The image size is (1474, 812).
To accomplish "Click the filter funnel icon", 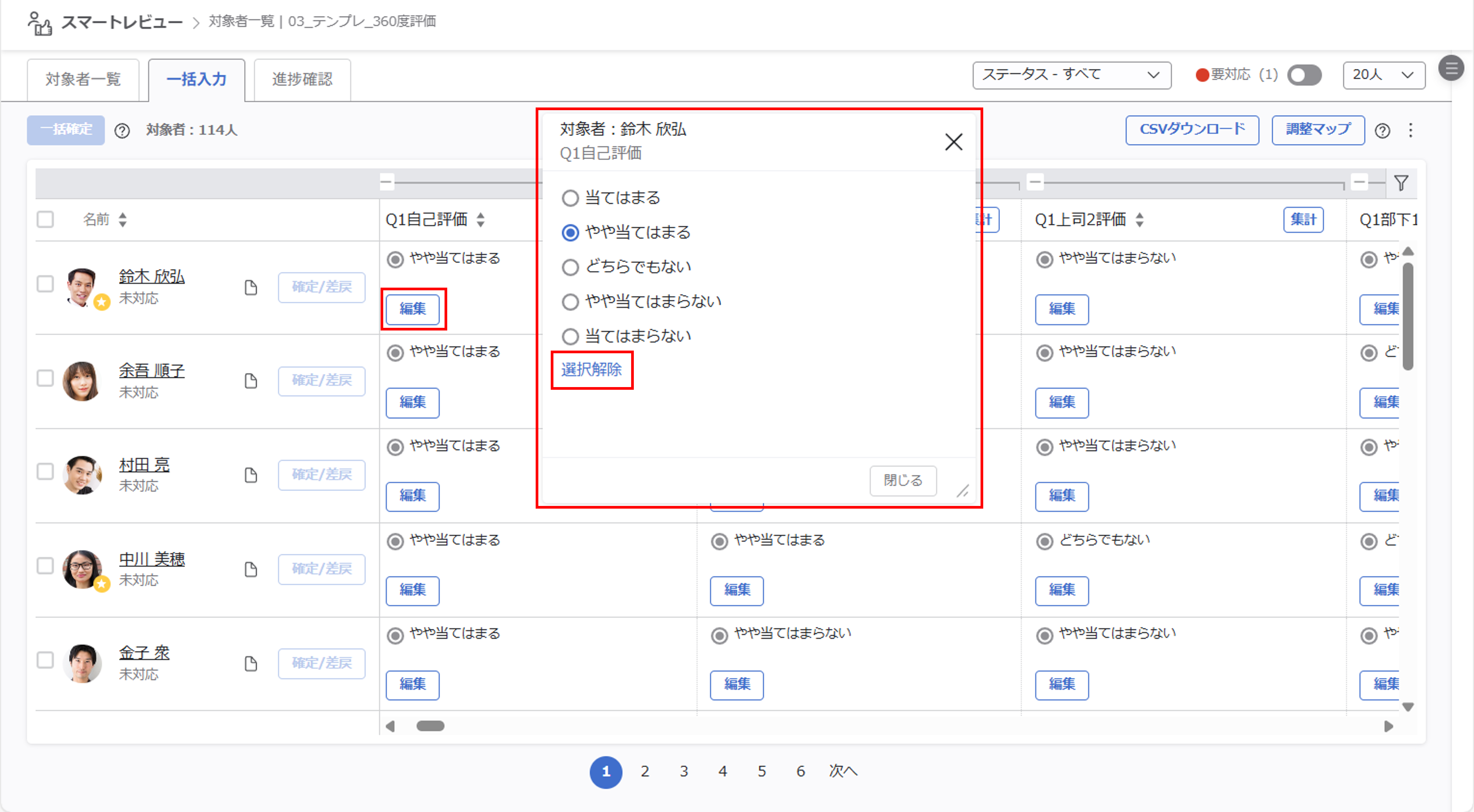I will pos(1401,183).
